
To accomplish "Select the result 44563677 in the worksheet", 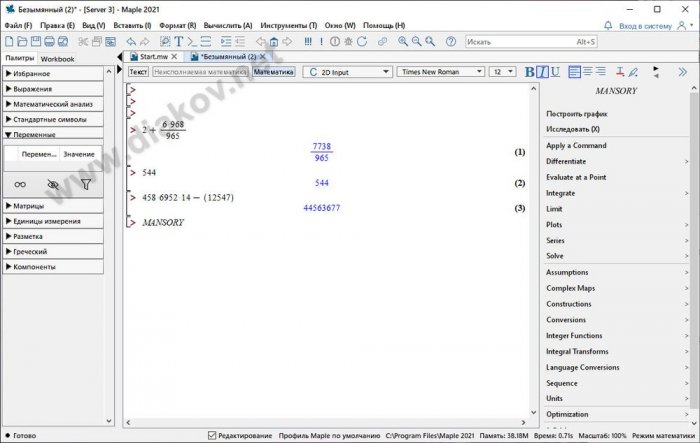I will [x=321, y=208].
